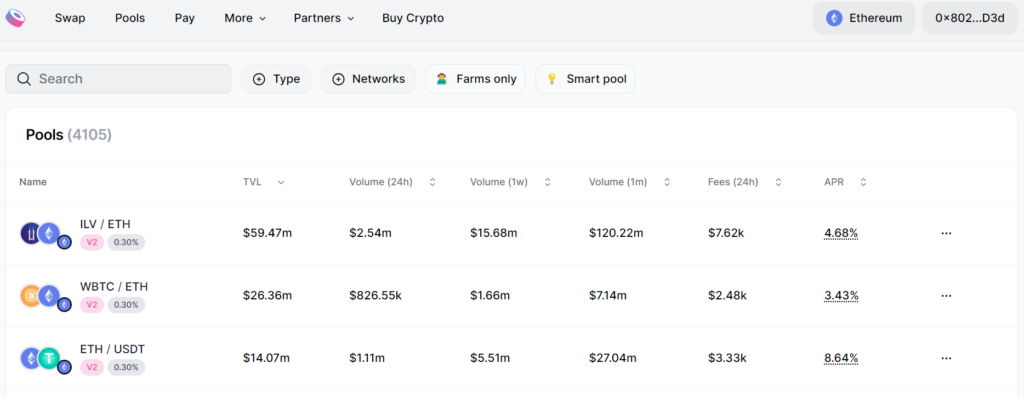Open the three-dot menu for WBTC / ETH
This screenshot has width=1024, height=397.
point(946,296)
